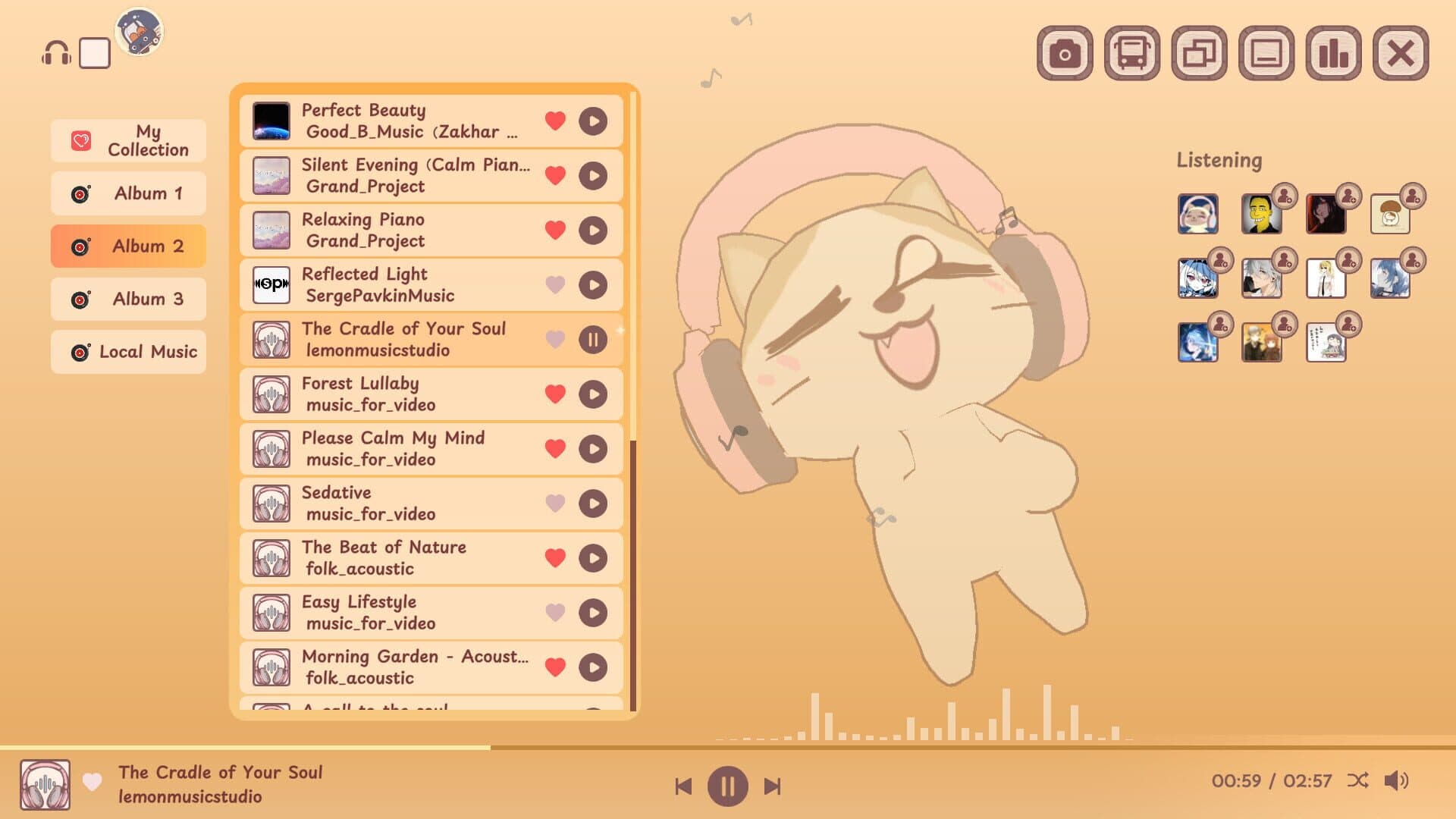
Task: Like current song in bottom bar
Action: tap(93, 782)
